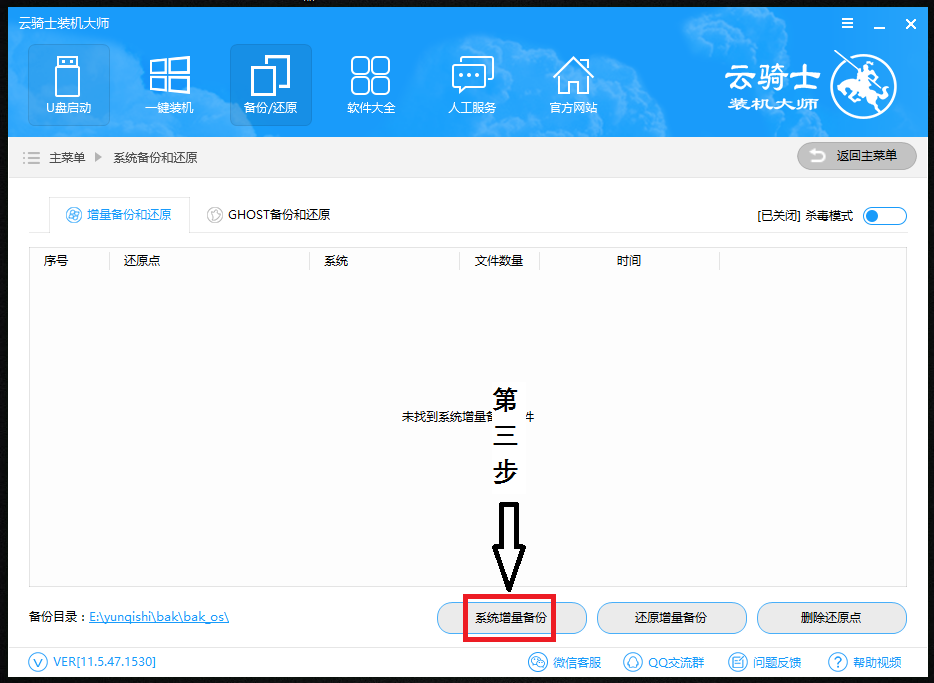Image resolution: width=934 pixels, height=683 pixels.
Task: Switch to GHOST备份和还原 tab
Action: (269, 215)
